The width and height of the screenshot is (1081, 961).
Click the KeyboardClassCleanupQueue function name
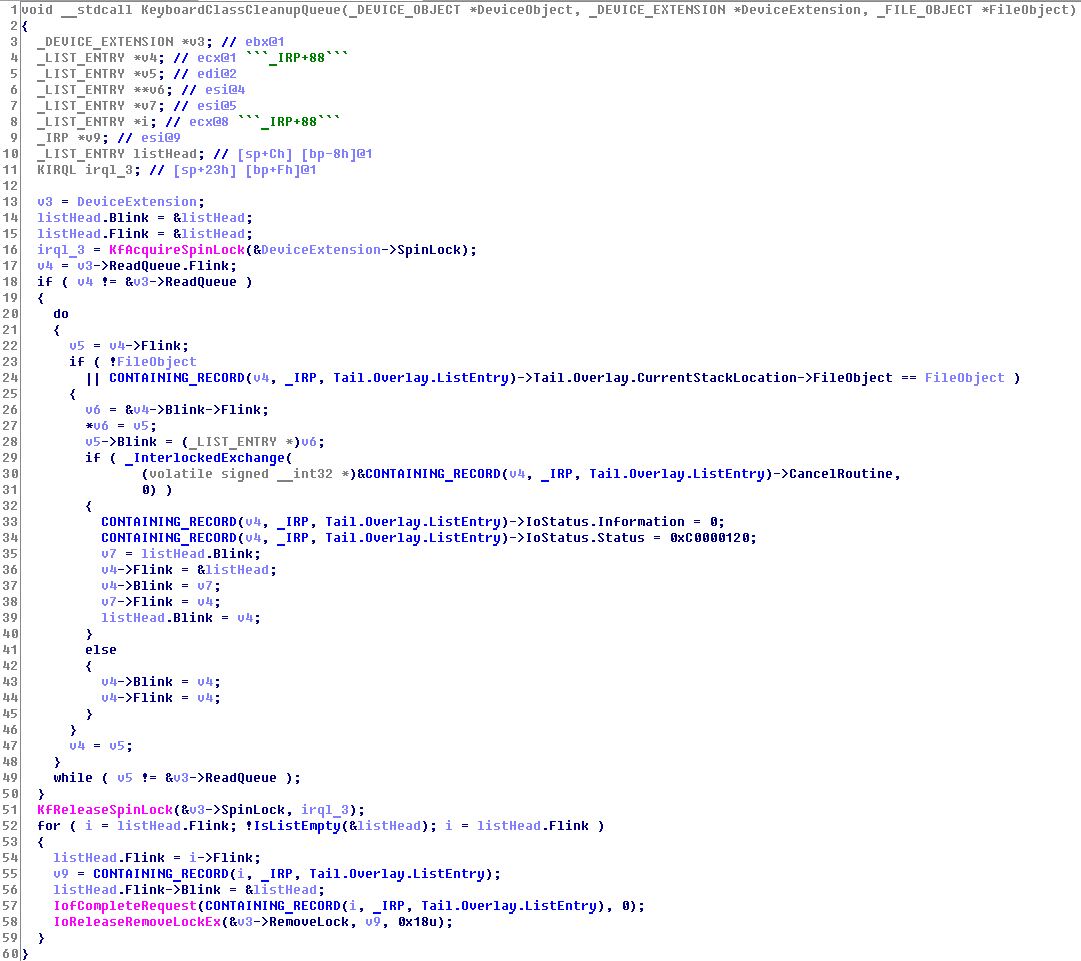pos(241,10)
